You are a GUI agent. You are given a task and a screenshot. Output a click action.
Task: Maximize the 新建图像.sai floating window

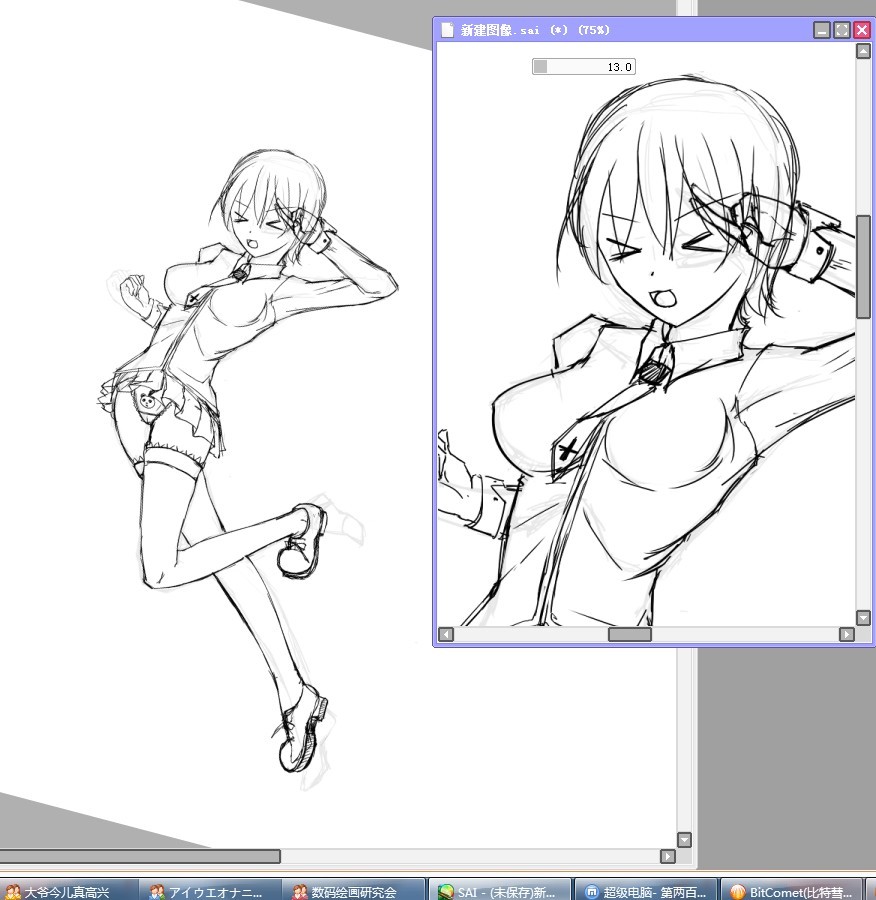[x=842, y=30]
